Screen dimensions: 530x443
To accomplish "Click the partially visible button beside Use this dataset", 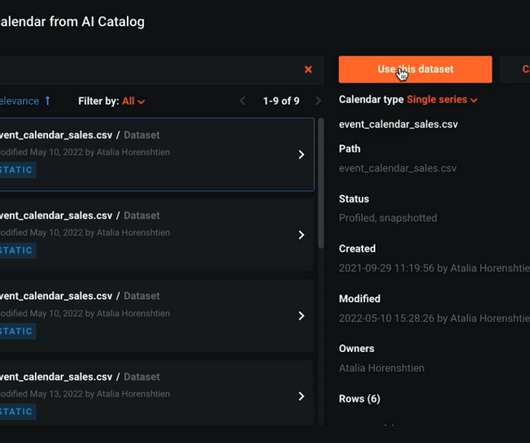I will (515, 69).
